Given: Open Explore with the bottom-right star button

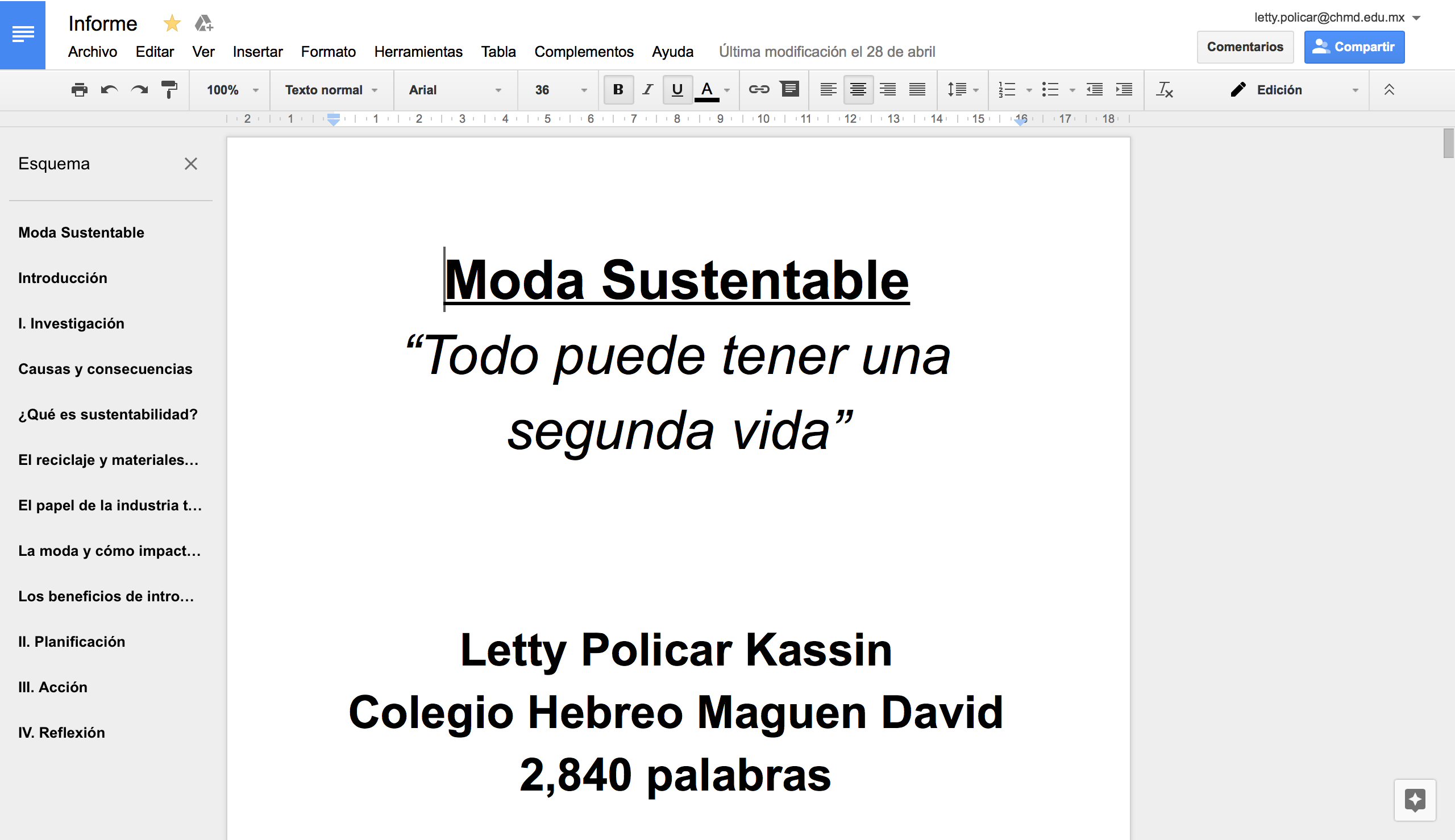Looking at the screenshot, I should [1415, 800].
